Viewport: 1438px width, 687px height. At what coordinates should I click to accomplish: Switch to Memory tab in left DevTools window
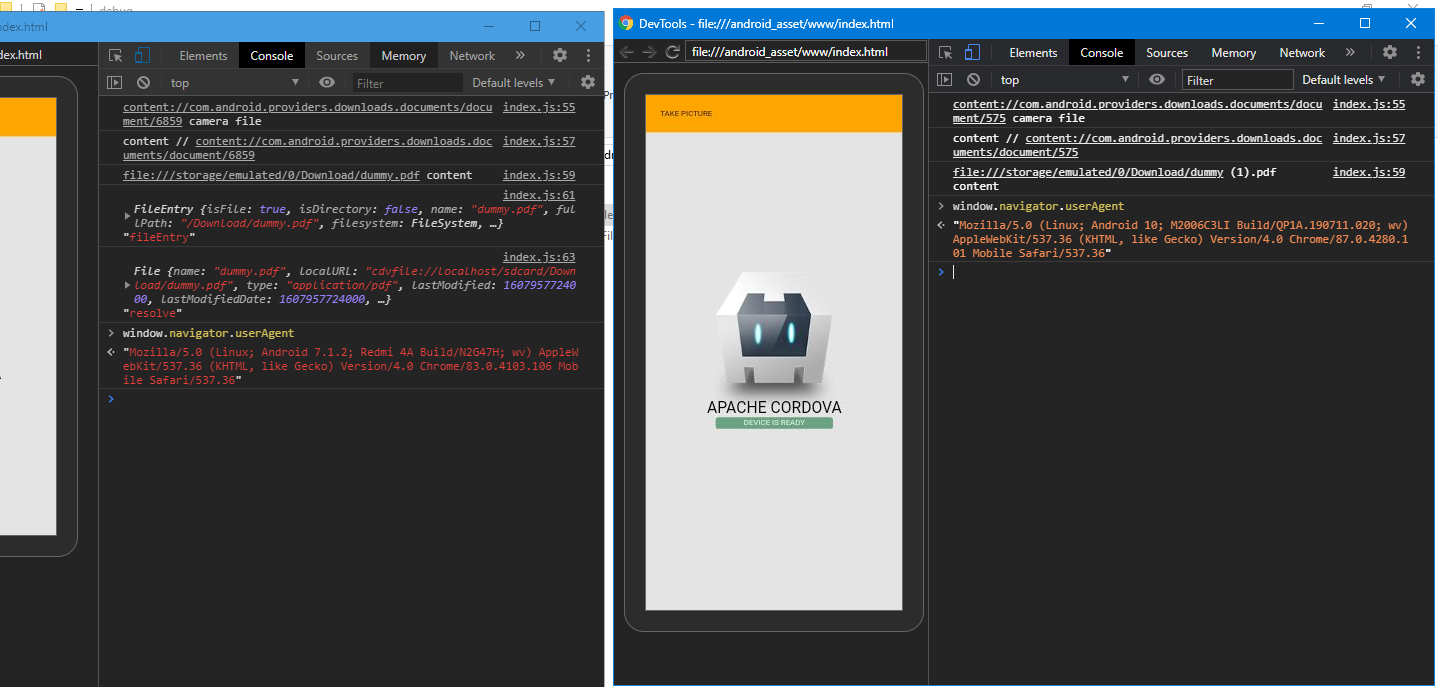pos(403,56)
